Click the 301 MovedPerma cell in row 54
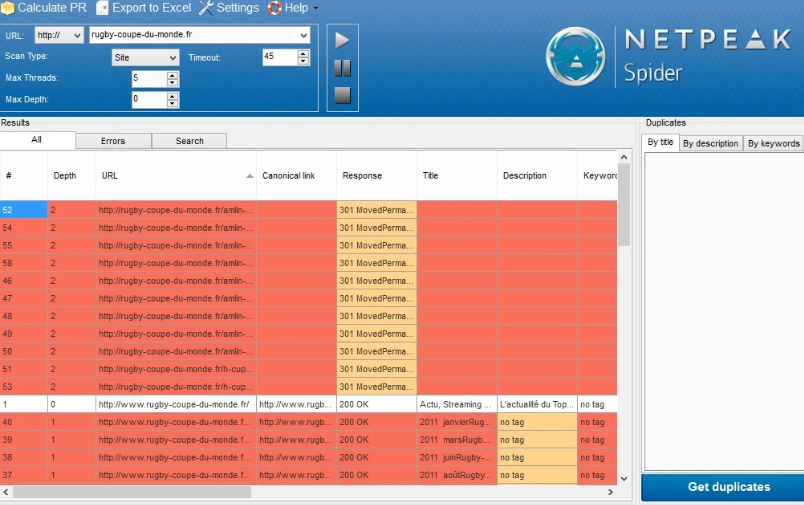This screenshot has width=804, height=505. 376,228
